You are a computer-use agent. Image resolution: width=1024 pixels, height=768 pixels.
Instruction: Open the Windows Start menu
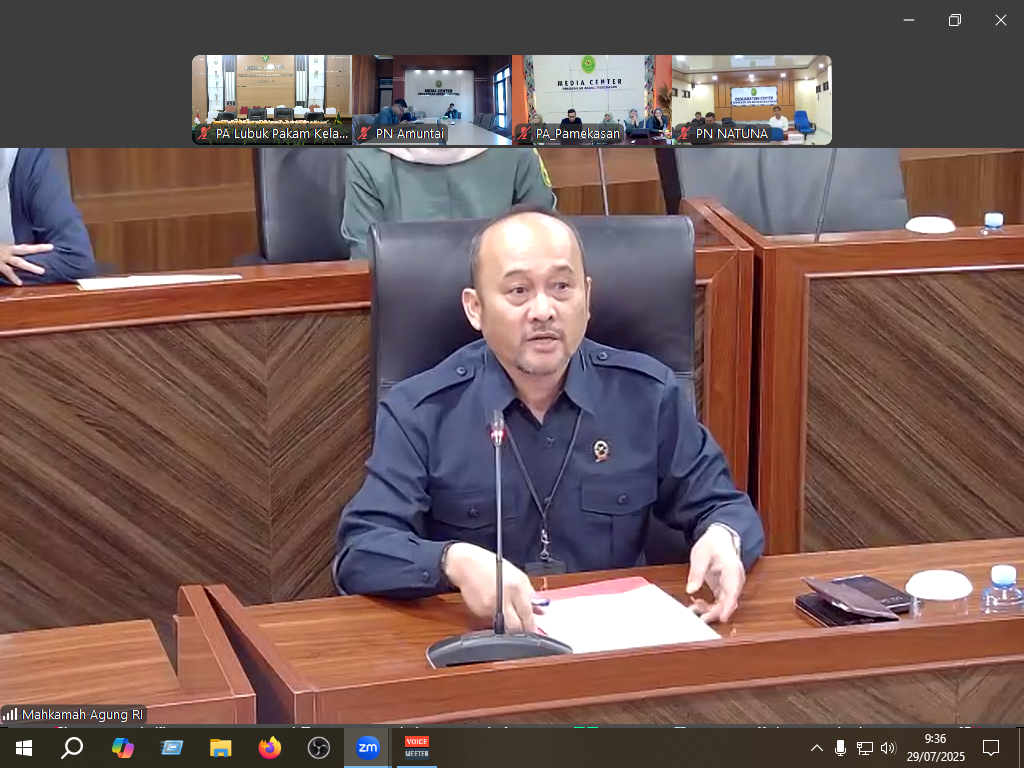point(23,747)
